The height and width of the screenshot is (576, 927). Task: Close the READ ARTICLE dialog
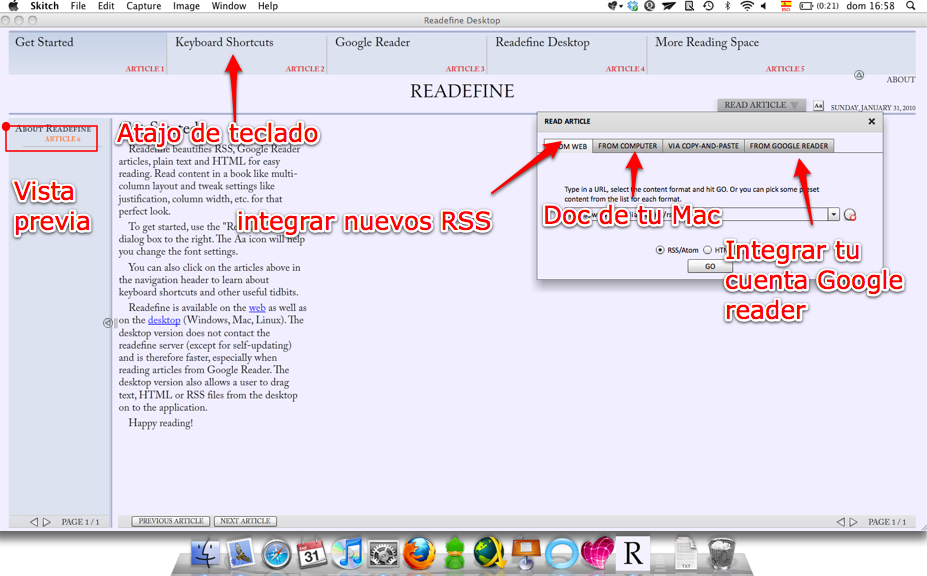(x=871, y=121)
